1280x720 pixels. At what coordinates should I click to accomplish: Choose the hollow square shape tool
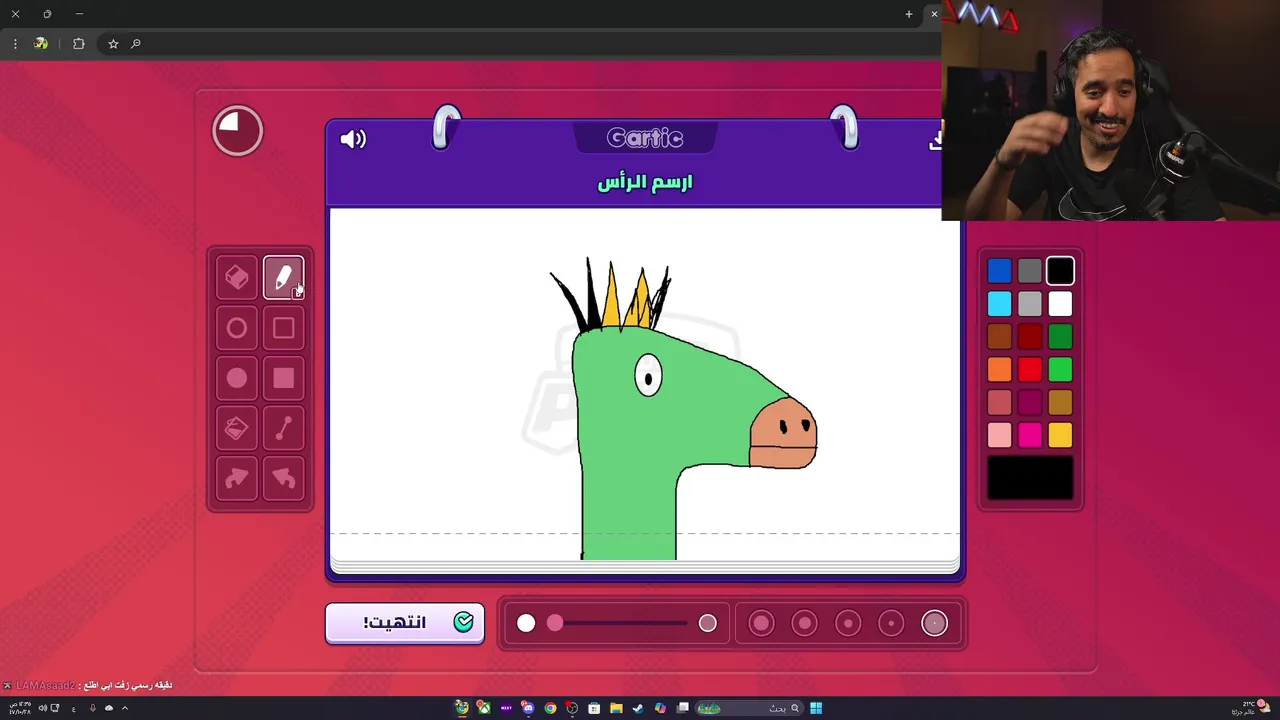click(284, 328)
